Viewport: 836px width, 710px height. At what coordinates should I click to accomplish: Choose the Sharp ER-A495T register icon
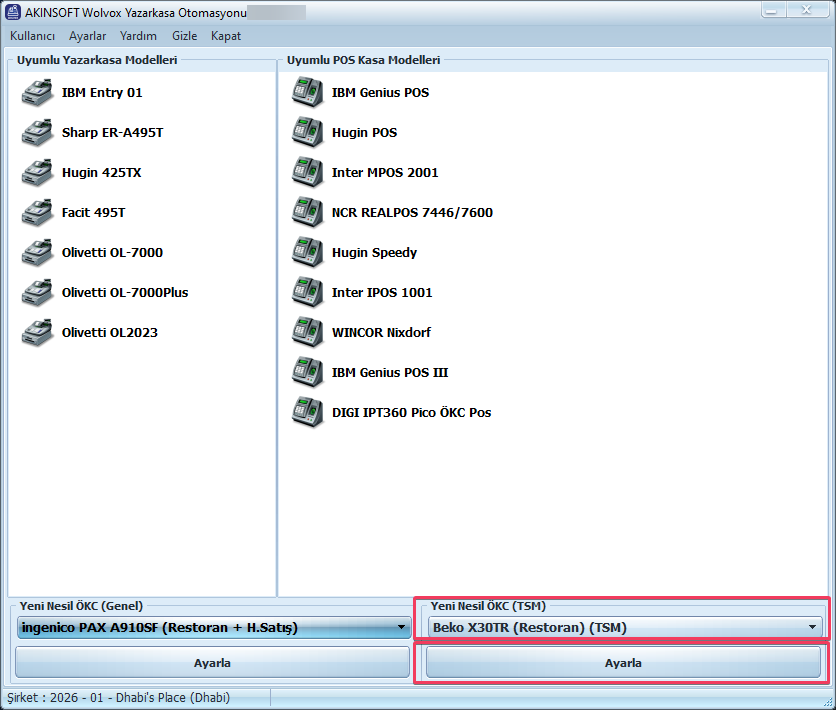pyautogui.click(x=37, y=132)
